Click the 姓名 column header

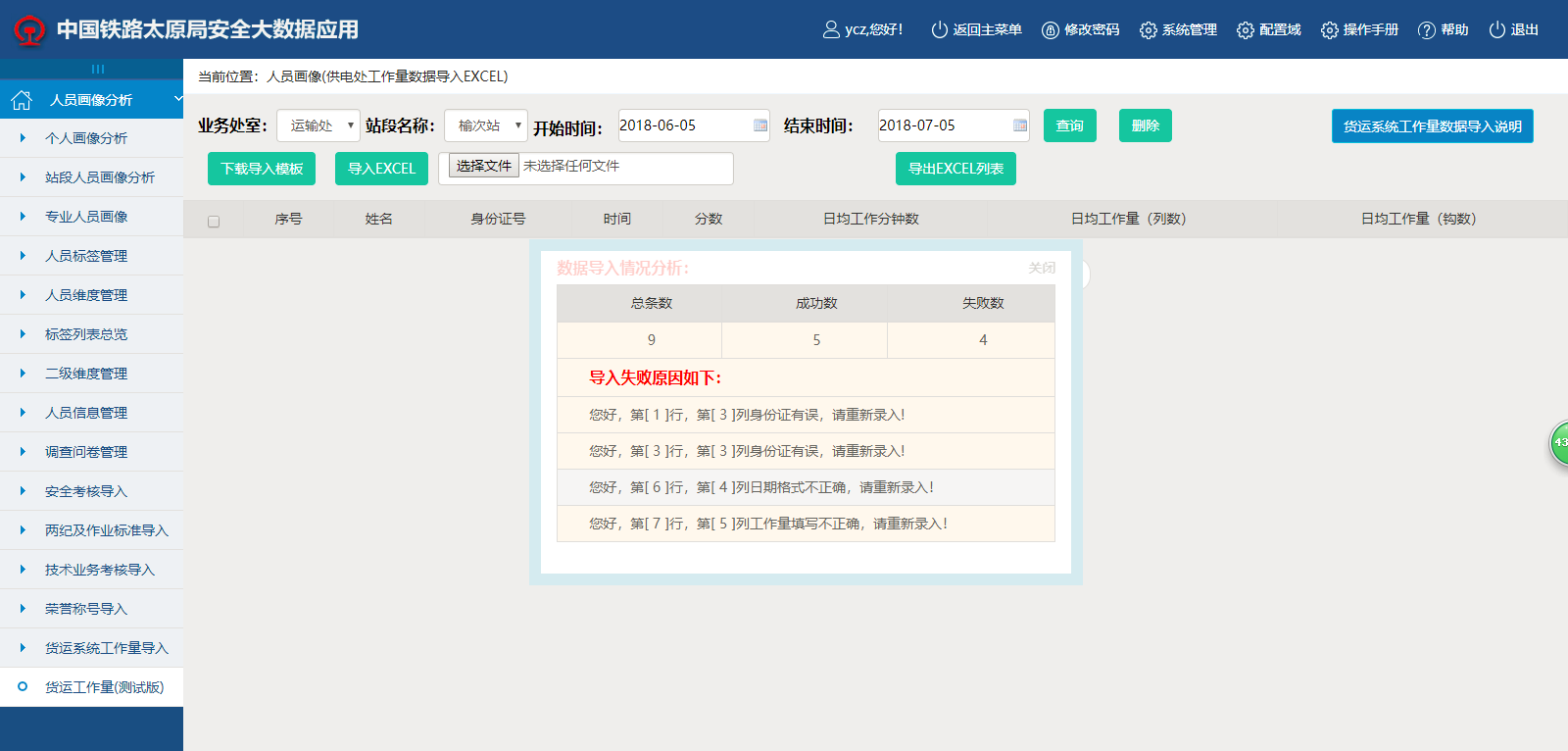(379, 219)
